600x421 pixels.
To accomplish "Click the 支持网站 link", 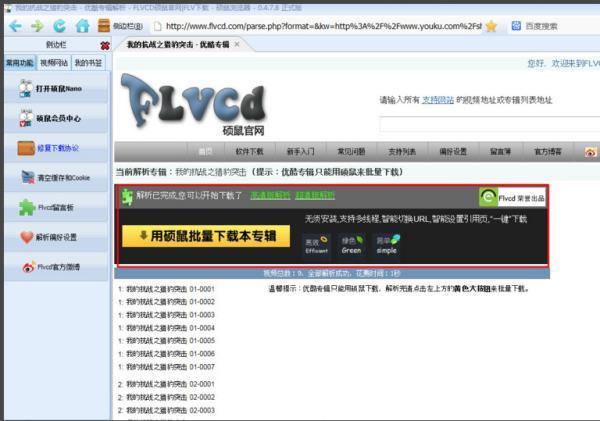I will 438,100.
